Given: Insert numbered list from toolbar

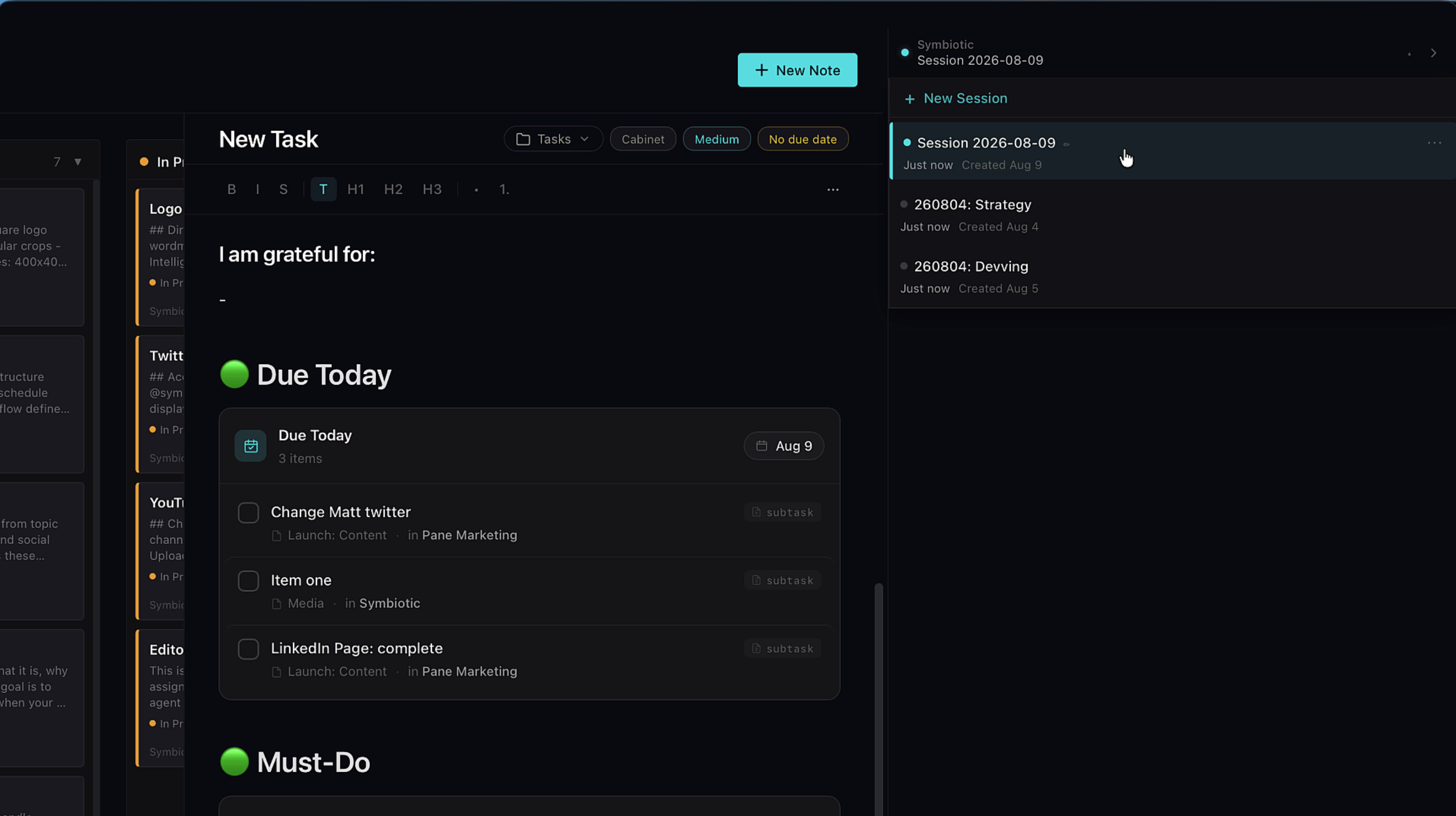Looking at the screenshot, I should coord(504,189).
